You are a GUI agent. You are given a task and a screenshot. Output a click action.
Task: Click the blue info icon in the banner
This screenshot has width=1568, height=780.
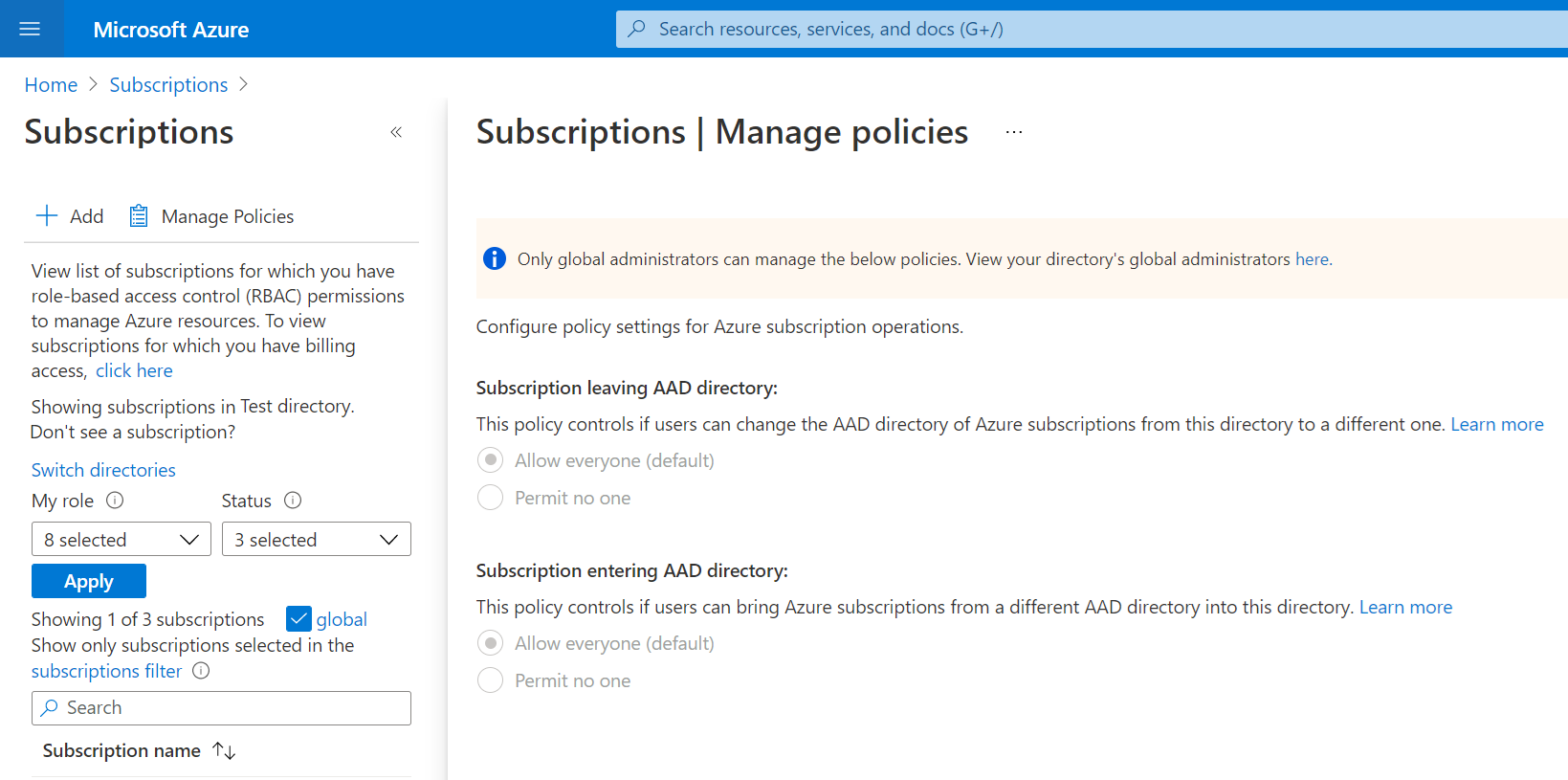tap(495, 258)
